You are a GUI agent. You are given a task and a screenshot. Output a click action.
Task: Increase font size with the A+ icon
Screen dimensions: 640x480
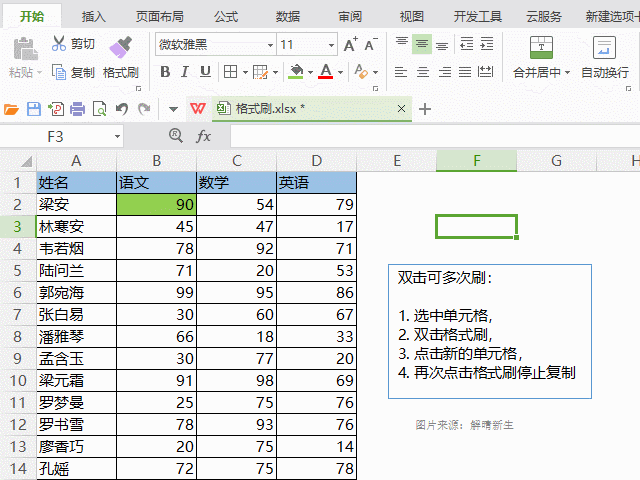(x=350, y=44)
